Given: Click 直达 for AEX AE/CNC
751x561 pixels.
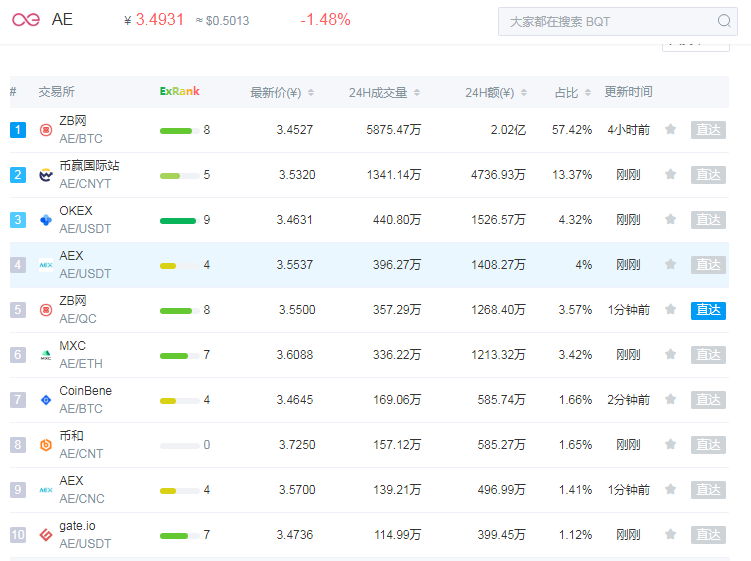Looking at the screenshot, I should pos(708,490).
